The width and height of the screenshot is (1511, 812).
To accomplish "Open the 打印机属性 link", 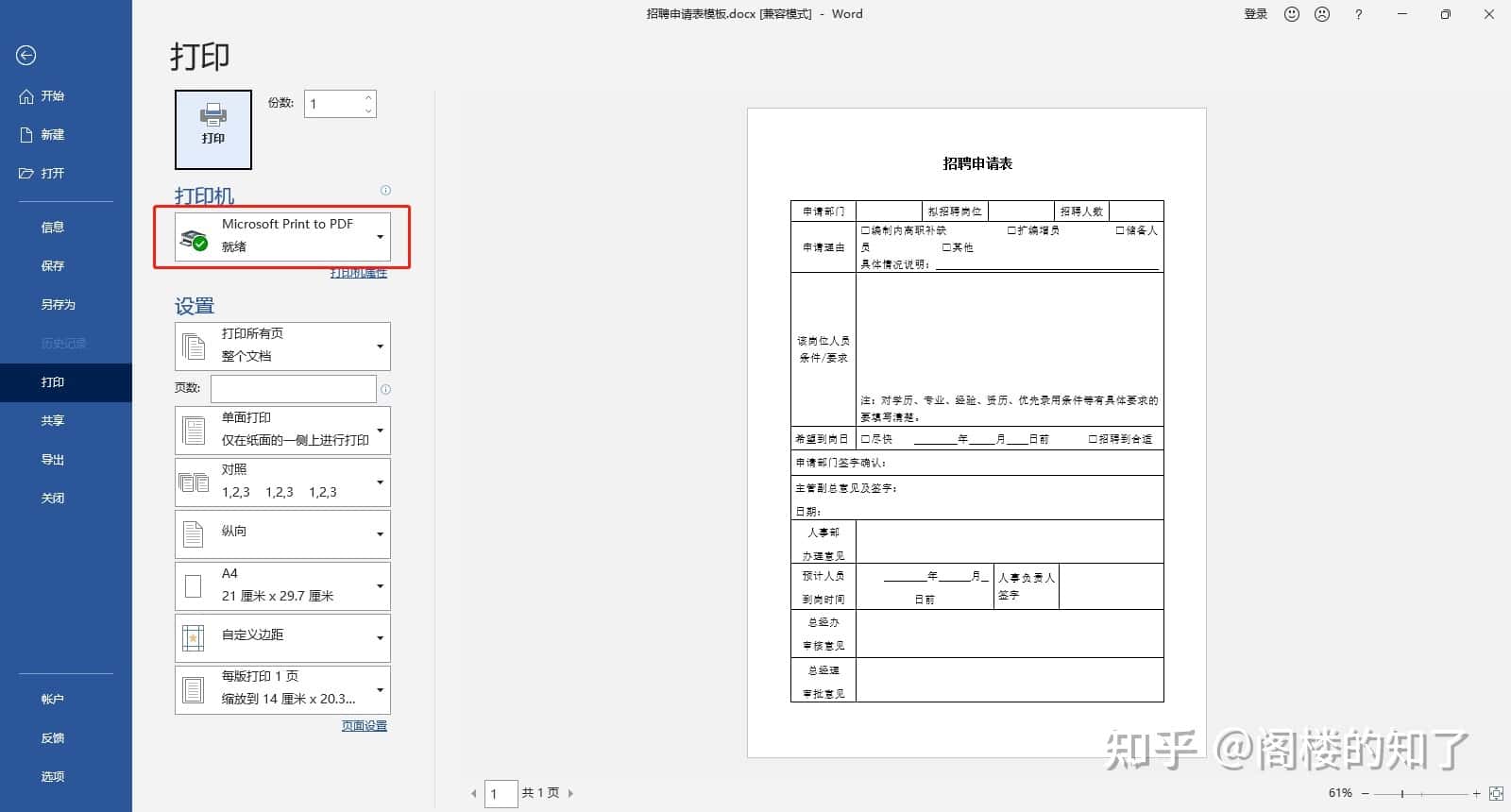I will coord(359,273).
